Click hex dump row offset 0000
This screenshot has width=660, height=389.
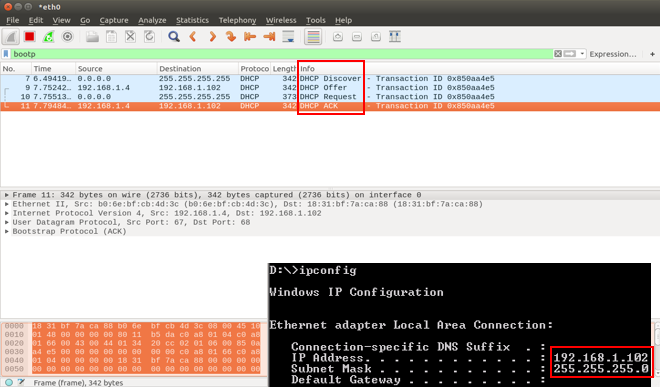[14, 326]
